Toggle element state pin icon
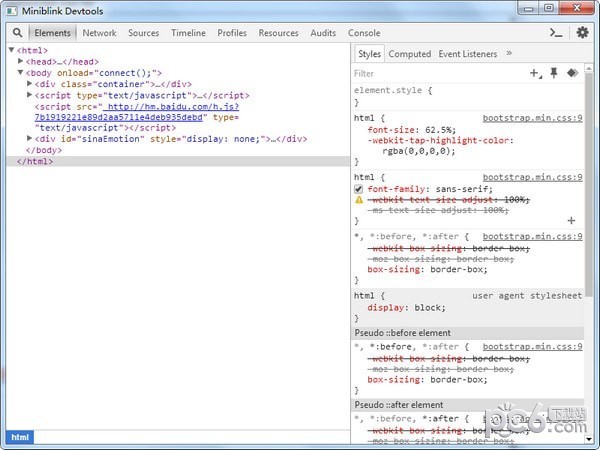The height and width of the screenshot is (450, 600). point(553,73)
